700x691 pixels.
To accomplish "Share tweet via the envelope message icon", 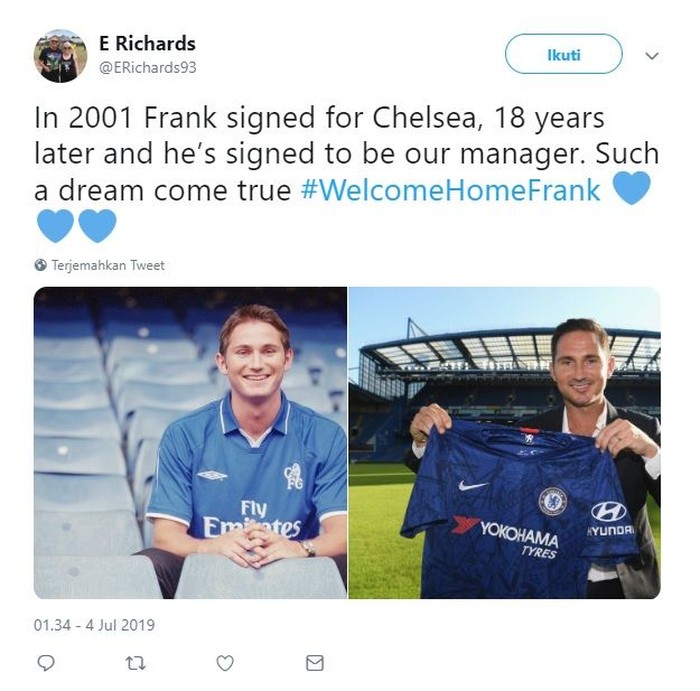I will [314, 663].
